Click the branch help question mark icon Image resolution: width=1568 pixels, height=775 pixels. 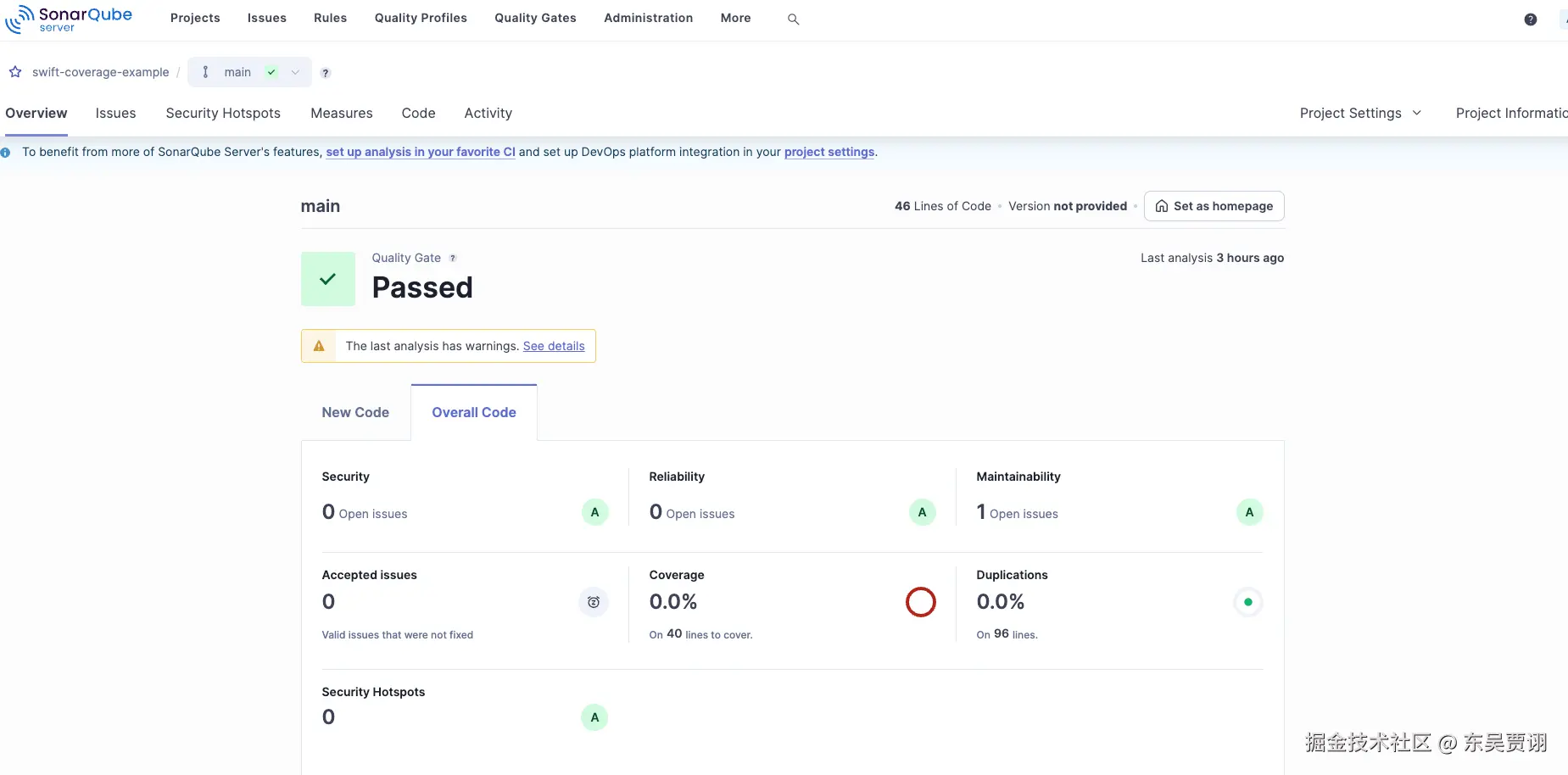tap(326, 73)
